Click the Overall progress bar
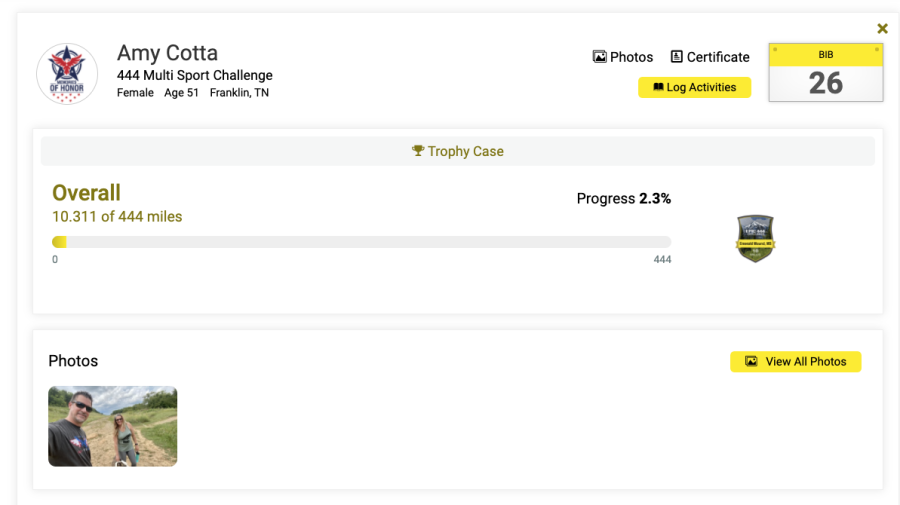 [362, 242]
